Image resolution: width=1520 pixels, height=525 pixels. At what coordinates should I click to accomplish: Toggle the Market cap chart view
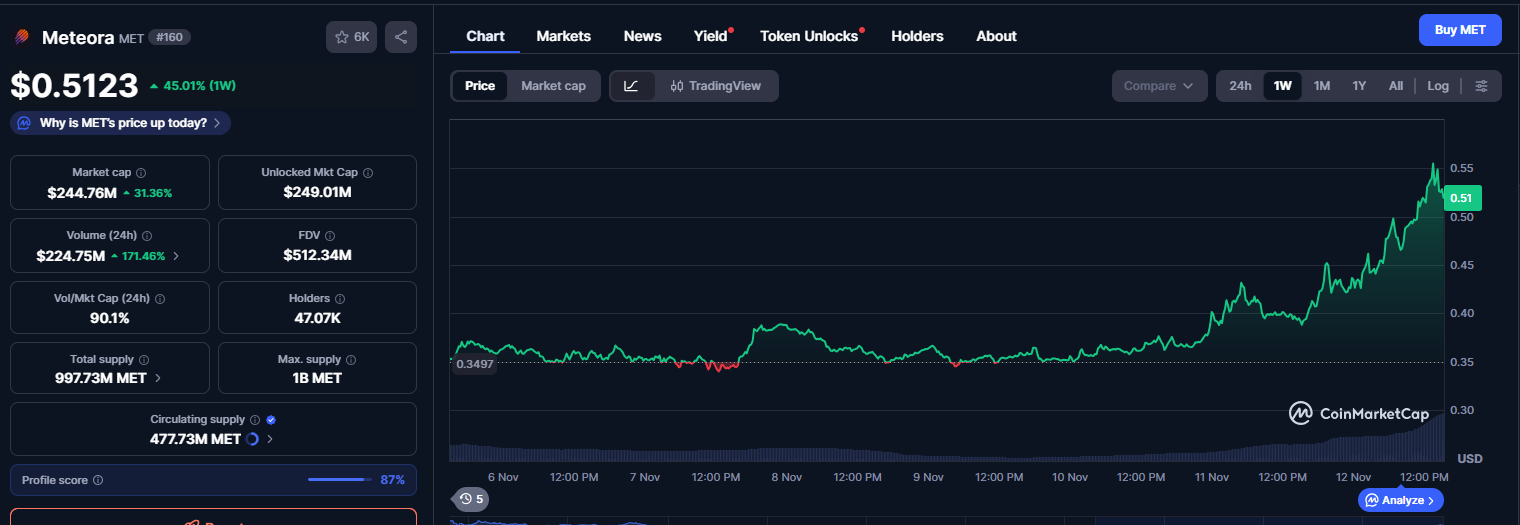click(553, 86)
